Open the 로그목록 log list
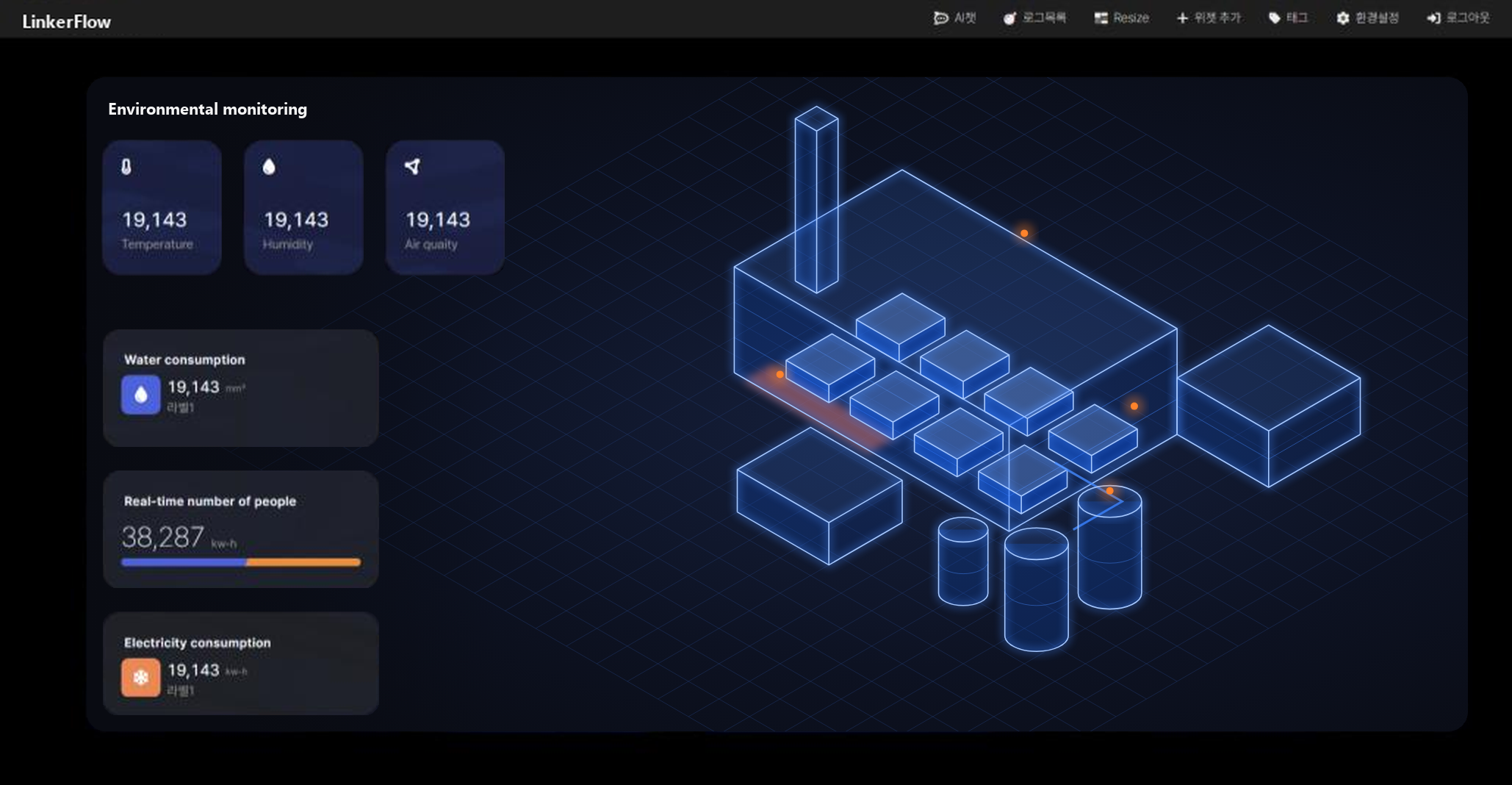 click(x=1034, y=18)
